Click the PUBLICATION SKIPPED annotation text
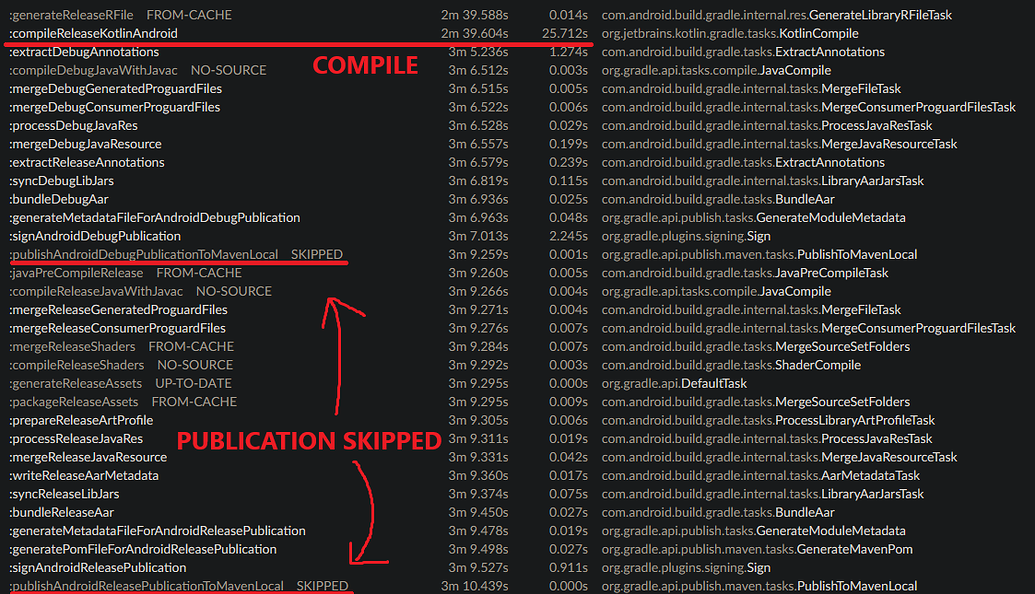 point(308,440)
